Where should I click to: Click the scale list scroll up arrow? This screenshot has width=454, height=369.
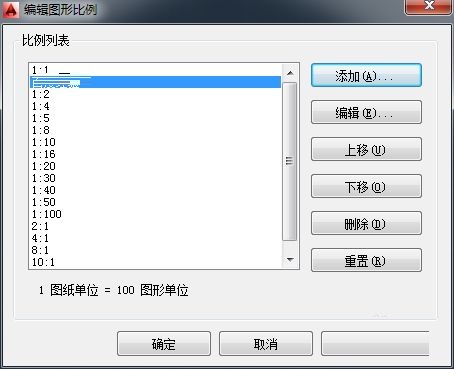pos(290,73)
